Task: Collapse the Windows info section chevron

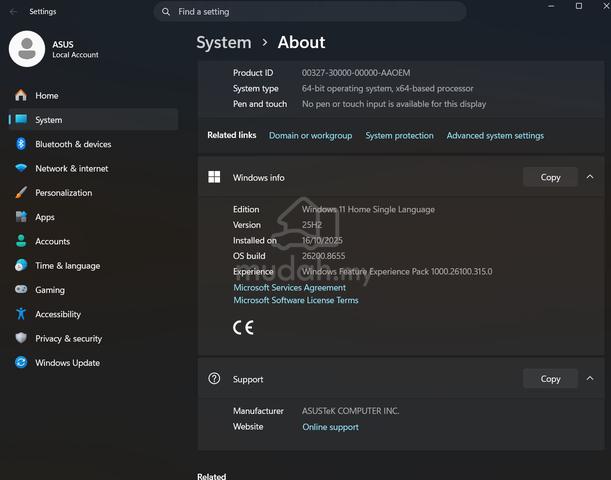Action: 590,177
